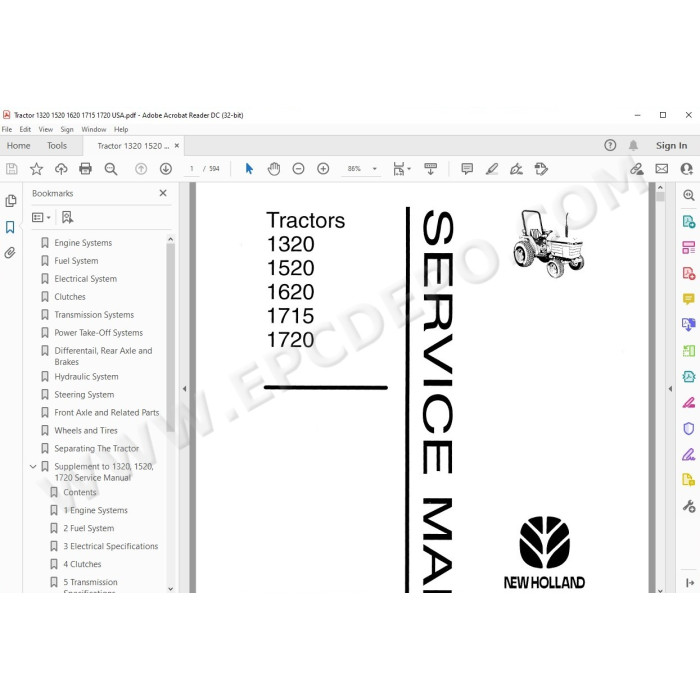Close the Bookmarks panel
700x700 pixels.
click(x=163, y=193)
